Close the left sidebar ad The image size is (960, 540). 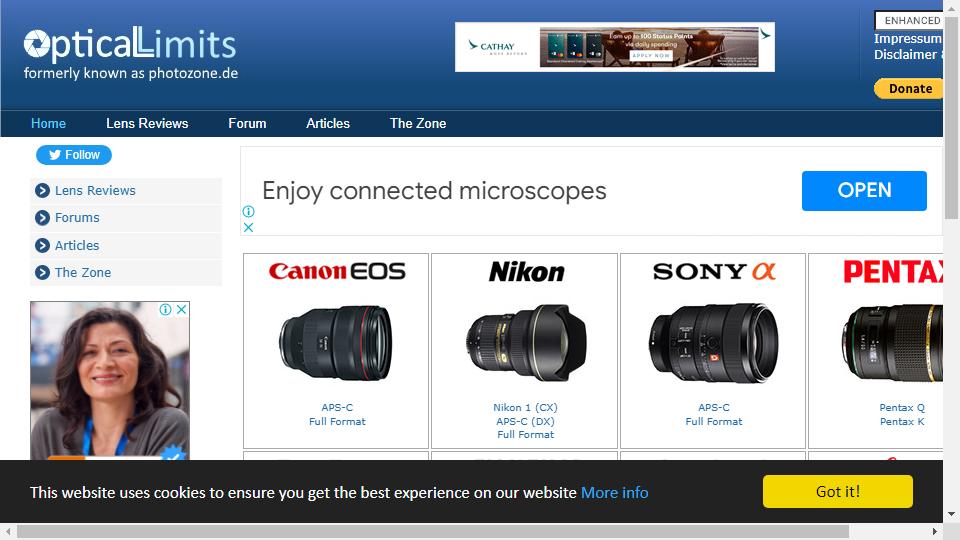pyautogui.click(x=182, y=310)
